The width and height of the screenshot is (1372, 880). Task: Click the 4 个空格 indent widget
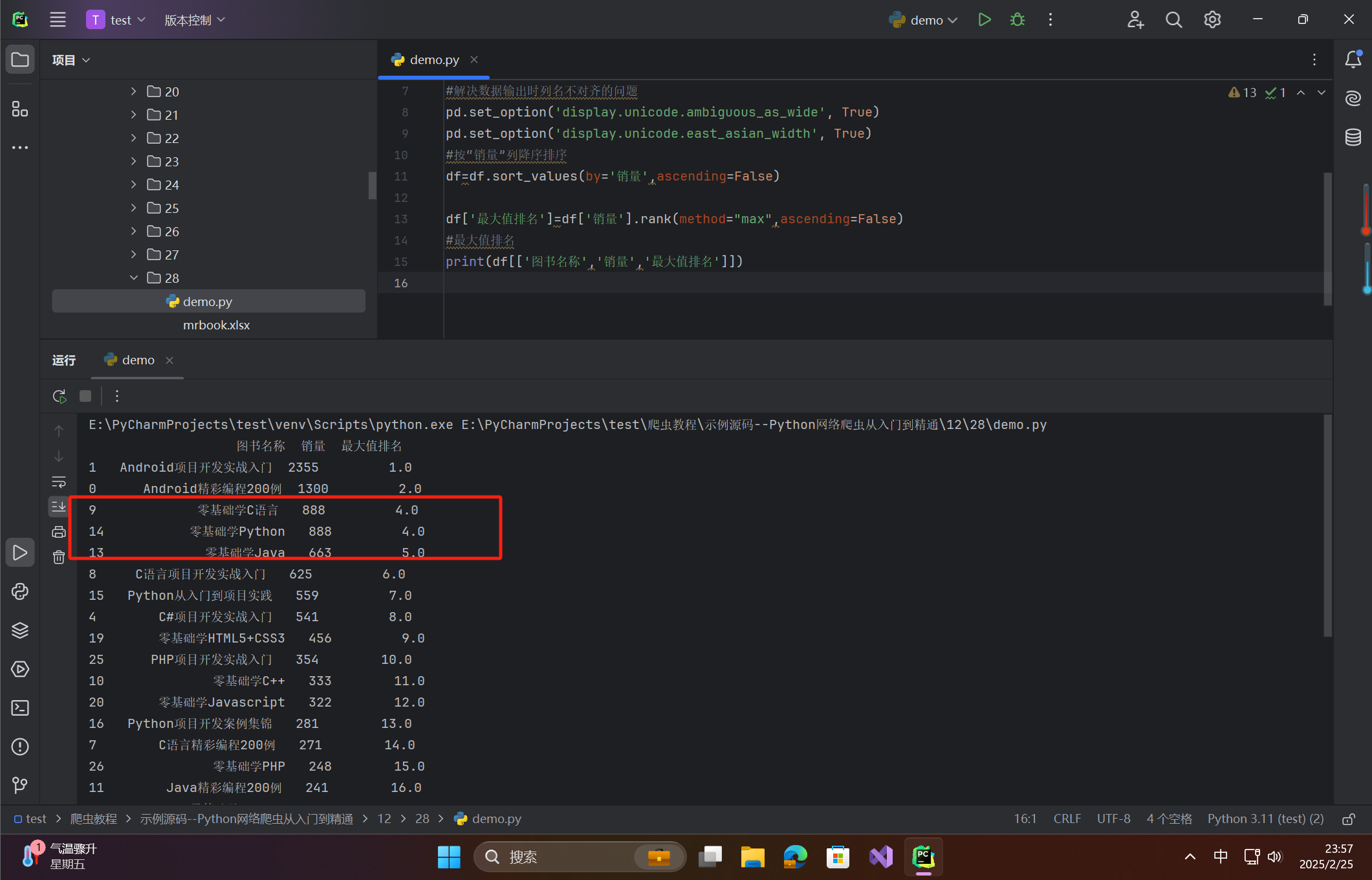click(x=1169, y=819)
